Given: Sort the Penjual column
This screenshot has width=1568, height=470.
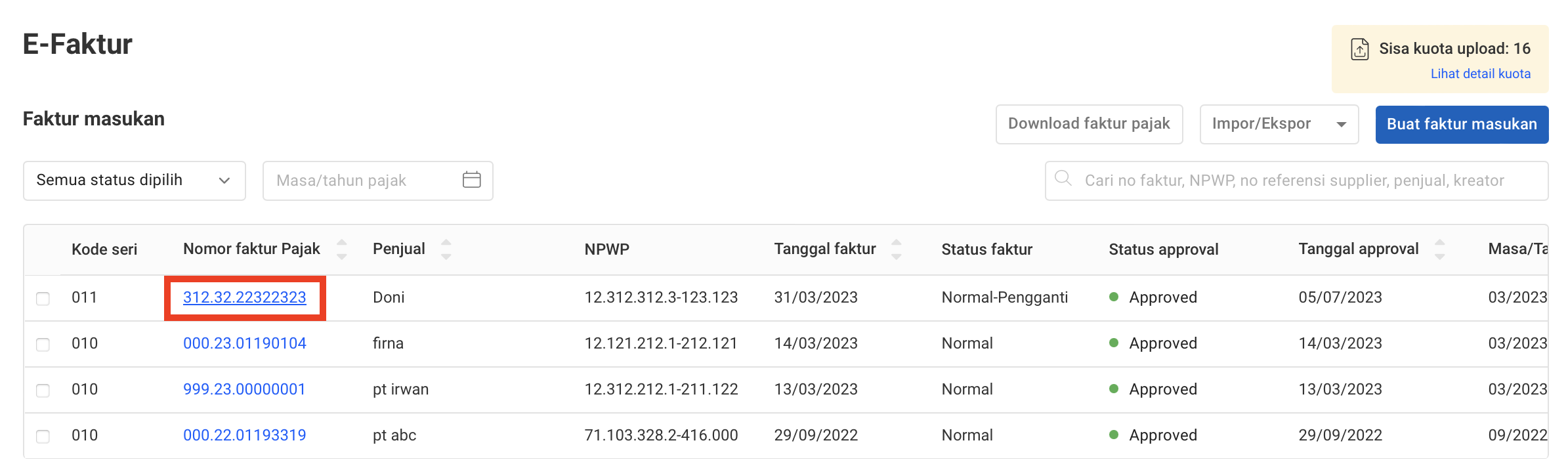Looking at the screenshot, I should [446, 249].
